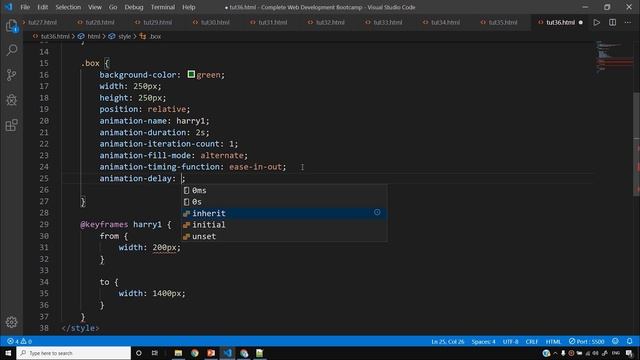Select the unset autocomplete suggestion
Viewport: 640px width, 360px height.
tap(284, 236)
